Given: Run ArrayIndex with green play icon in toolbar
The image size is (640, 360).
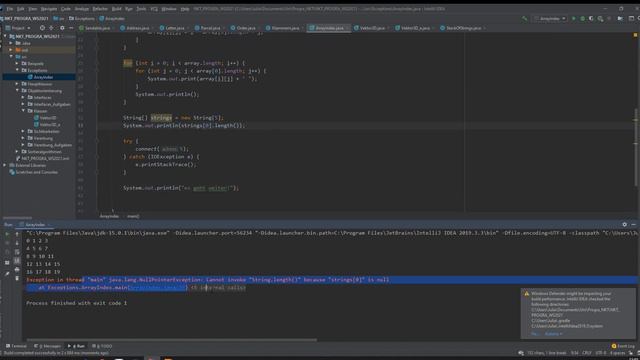Looking at the screenshot, I should pos(574,18).
